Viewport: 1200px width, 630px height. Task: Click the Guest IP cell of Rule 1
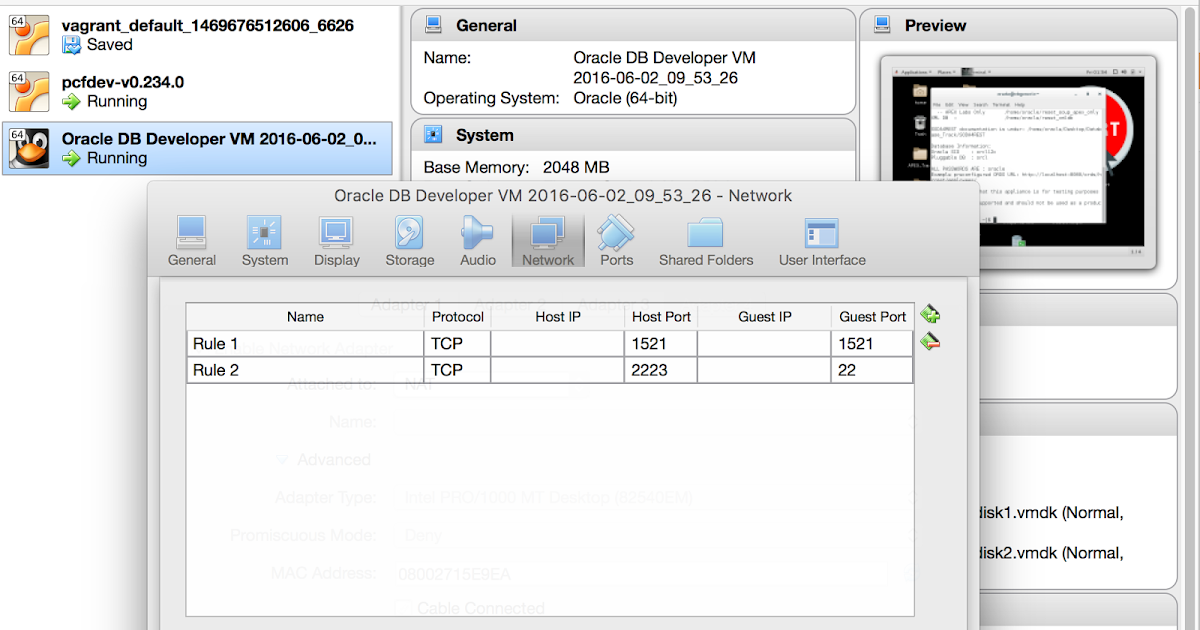click(x=764, y=344)
